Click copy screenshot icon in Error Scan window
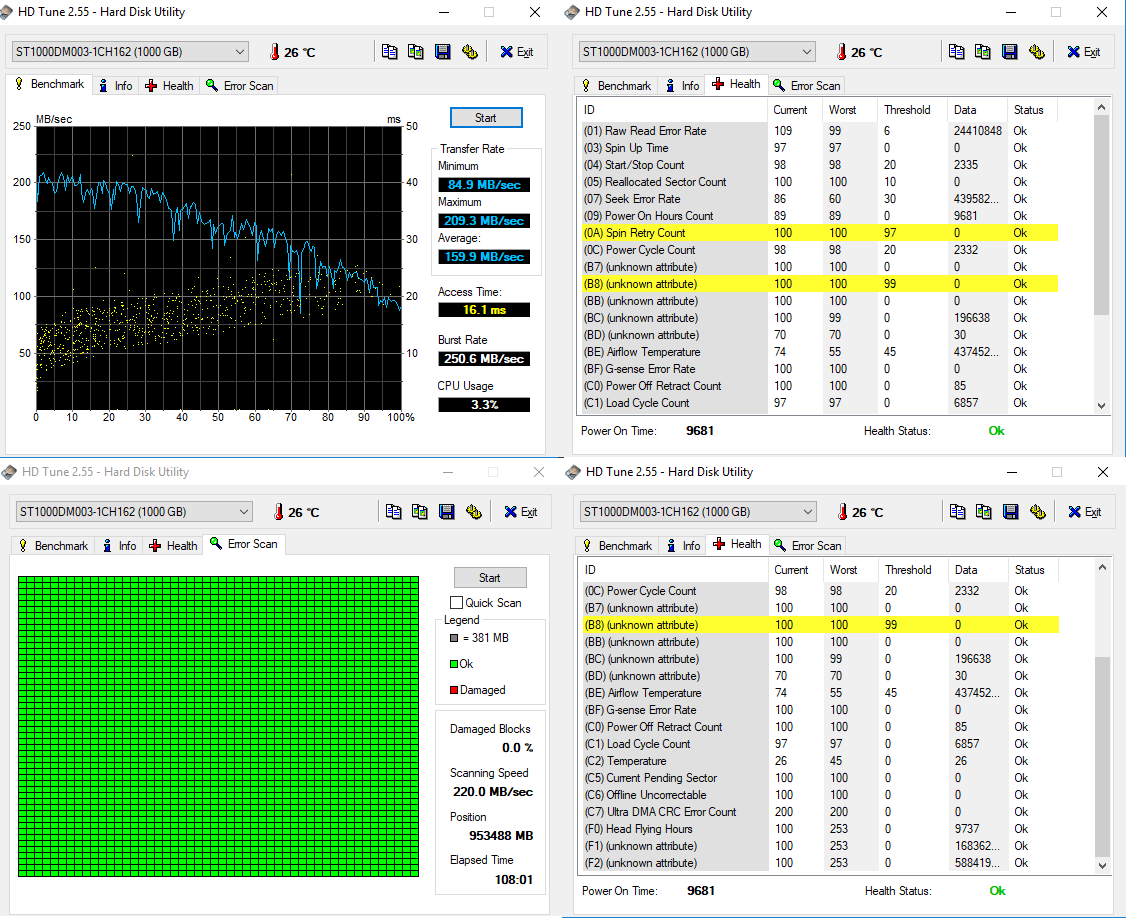 (420, 512)
